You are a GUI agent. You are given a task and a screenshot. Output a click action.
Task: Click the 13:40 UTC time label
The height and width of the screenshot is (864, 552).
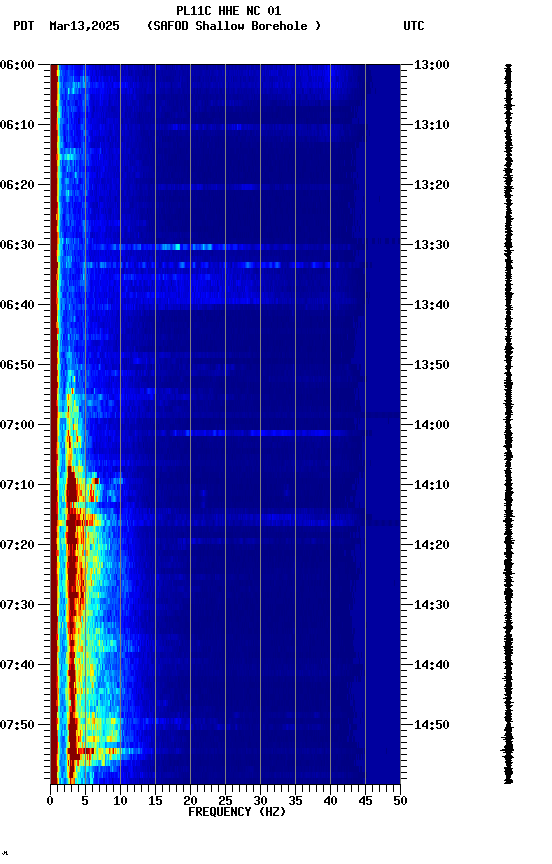tap(432, 305)
